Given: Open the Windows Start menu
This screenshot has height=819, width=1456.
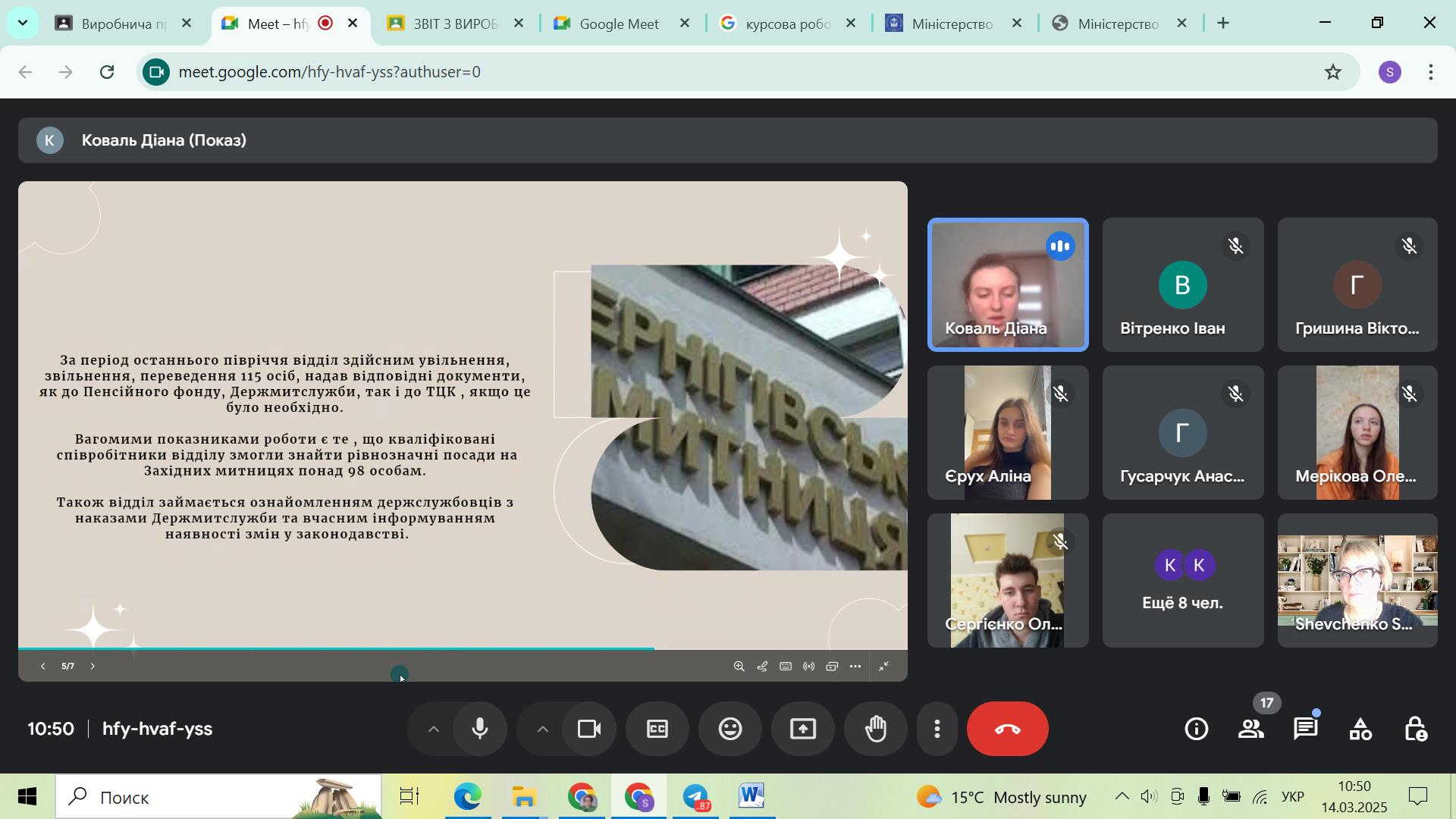Looking at the screenshot, I should tap(27, 797).
